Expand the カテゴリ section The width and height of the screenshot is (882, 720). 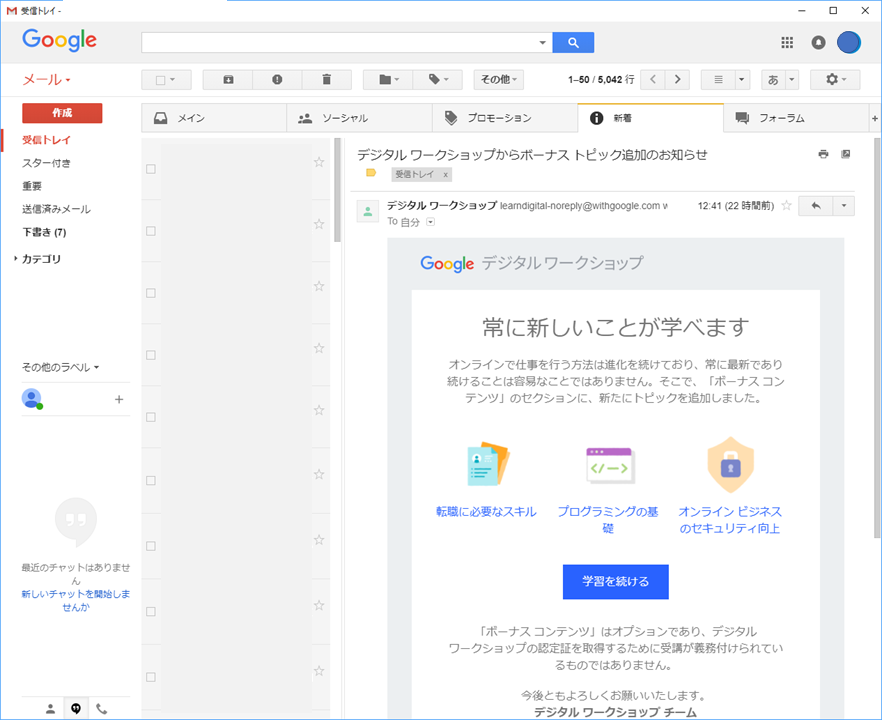(15, 259)
